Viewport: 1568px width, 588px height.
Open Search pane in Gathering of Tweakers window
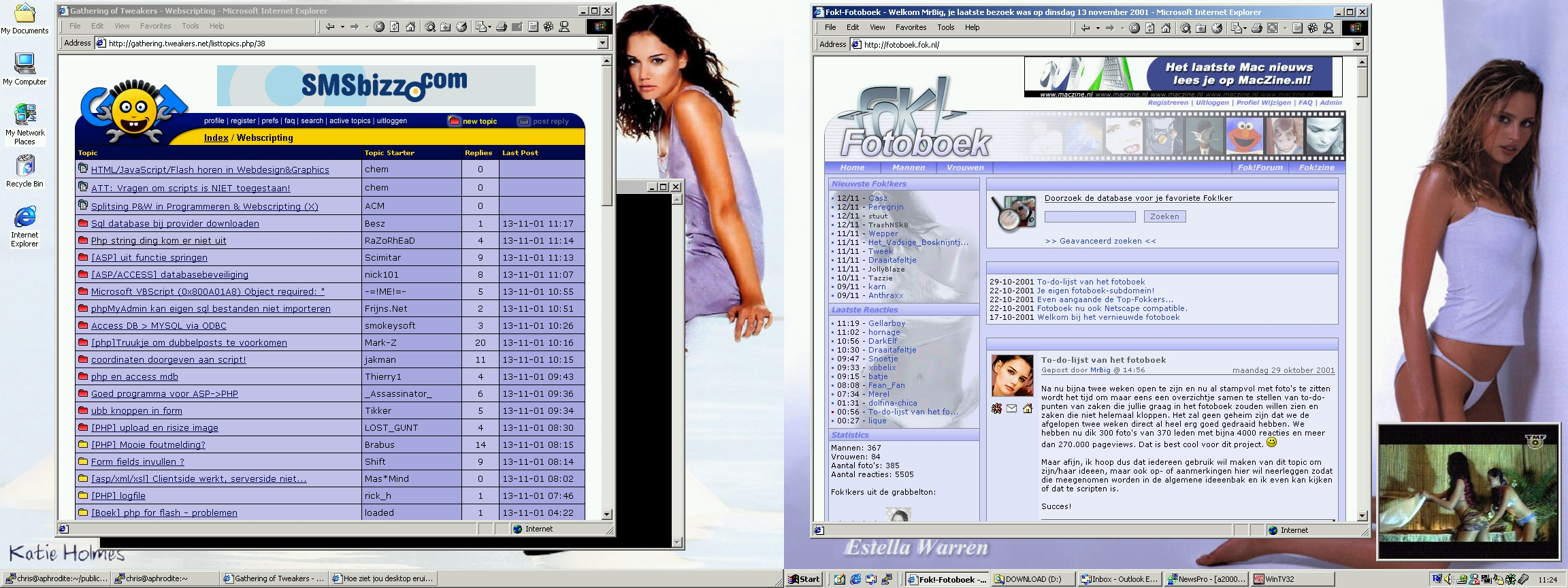(x=430, y=27)
